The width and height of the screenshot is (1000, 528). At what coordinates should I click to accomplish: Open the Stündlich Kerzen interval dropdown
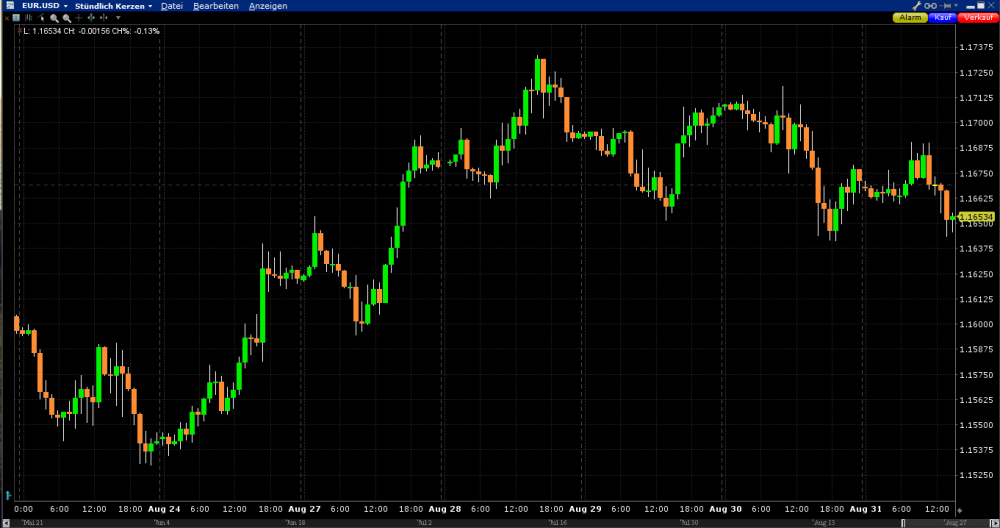[150, 6]
